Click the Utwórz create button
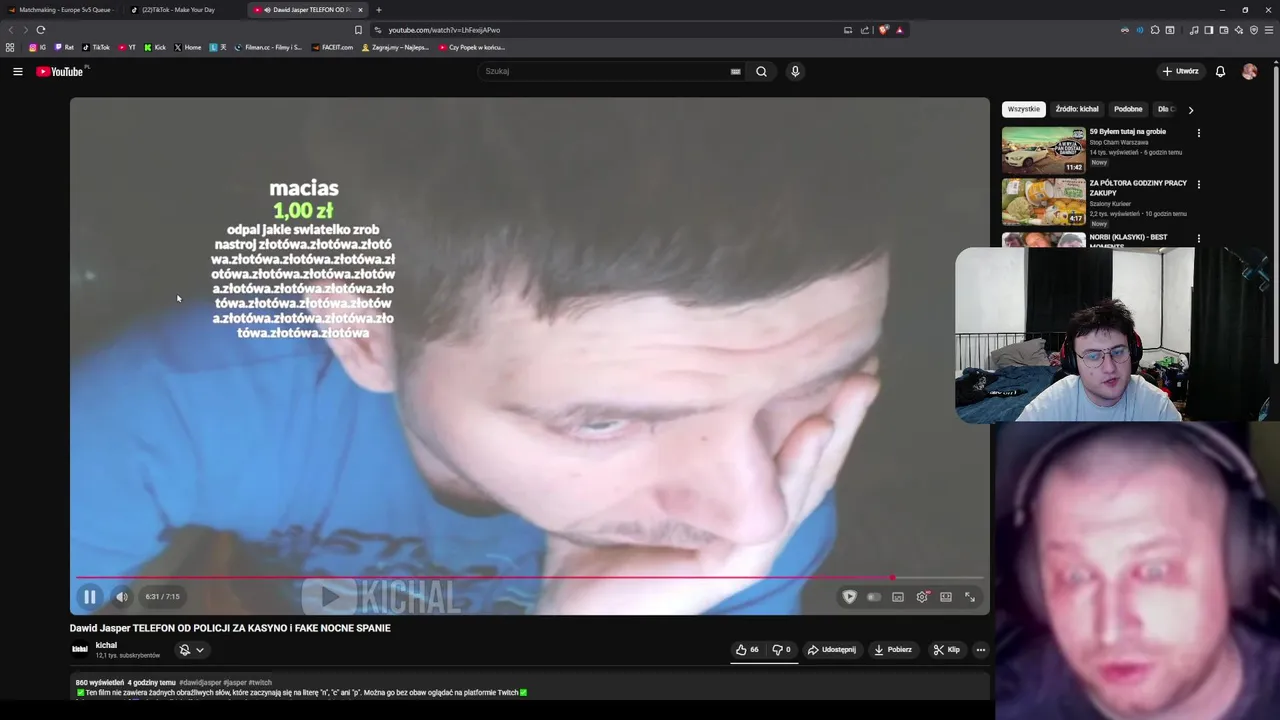The width and height of the screenshot is (1280, 720). pos(1180,71)
